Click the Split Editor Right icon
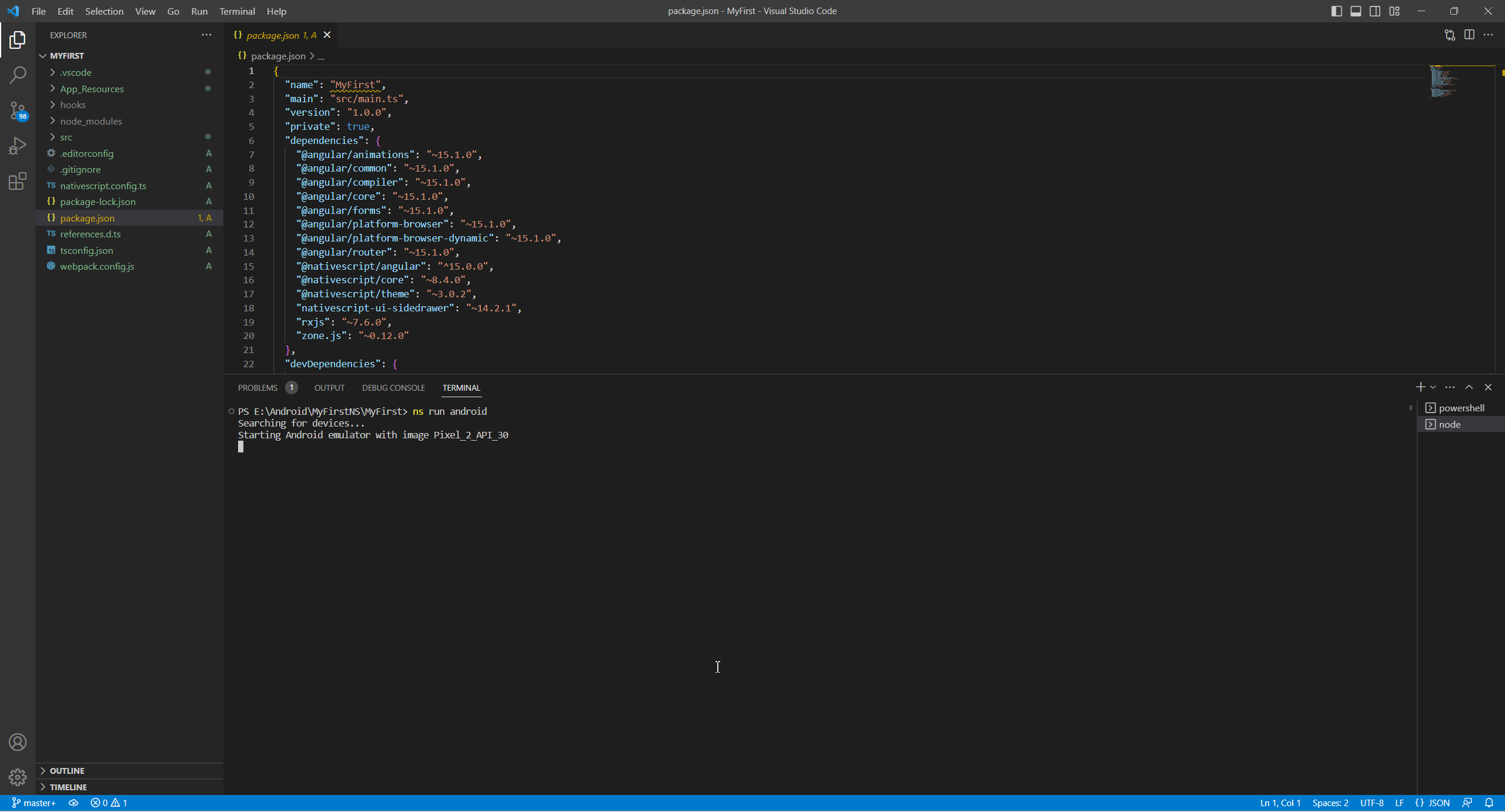1505x812 pixels. (1469, 35)
